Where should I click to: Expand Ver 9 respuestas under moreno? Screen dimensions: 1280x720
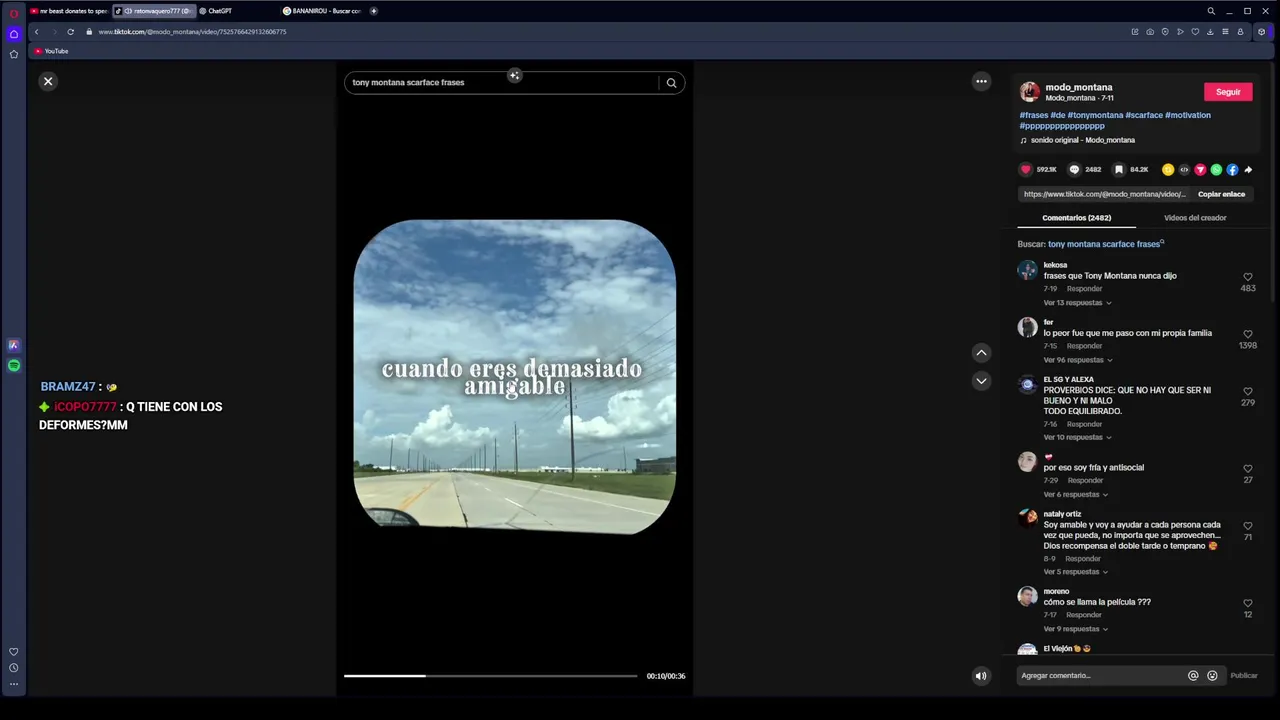(1075, 629)
